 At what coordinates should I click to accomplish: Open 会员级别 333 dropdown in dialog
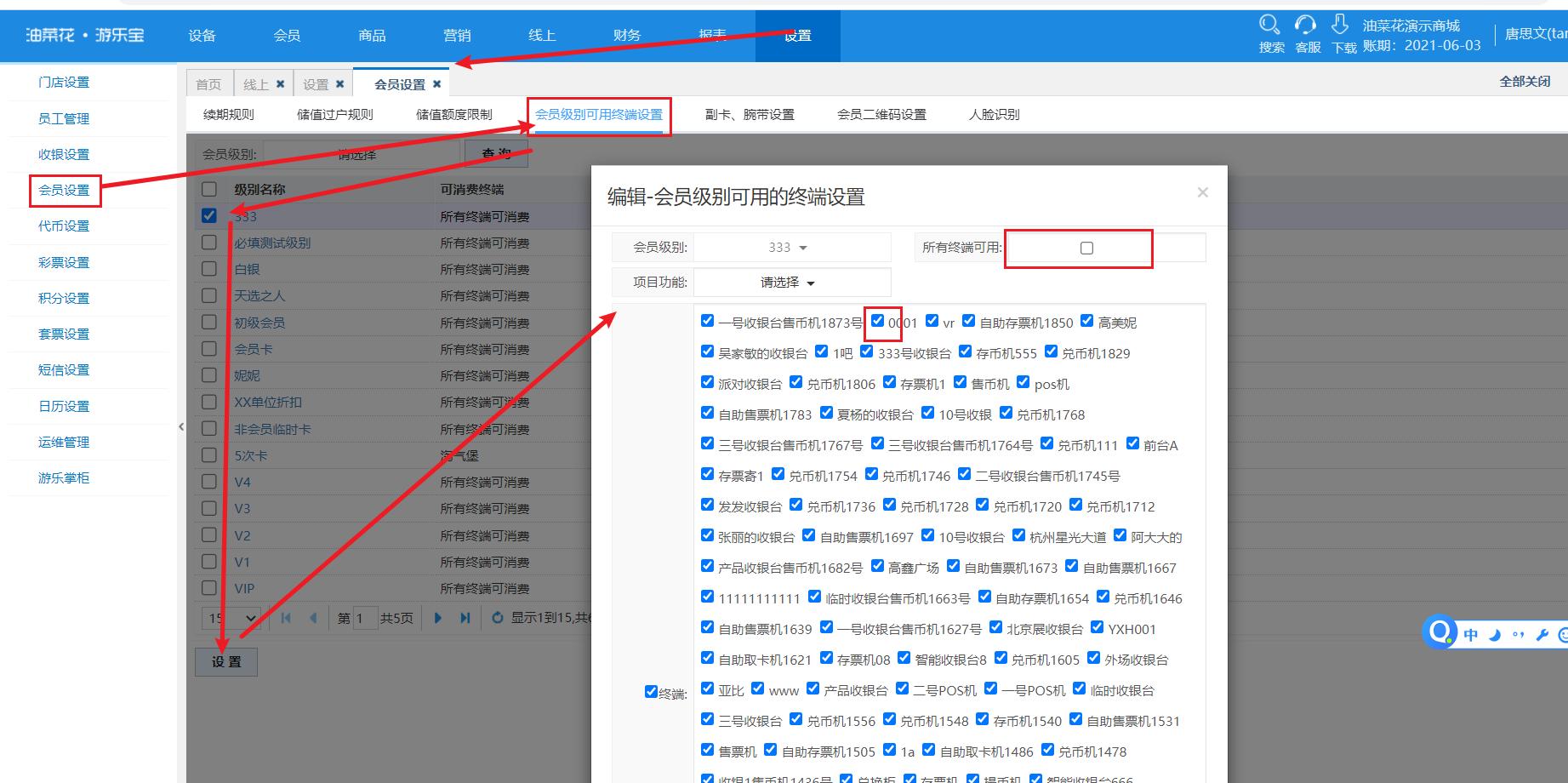coord(792,248)
